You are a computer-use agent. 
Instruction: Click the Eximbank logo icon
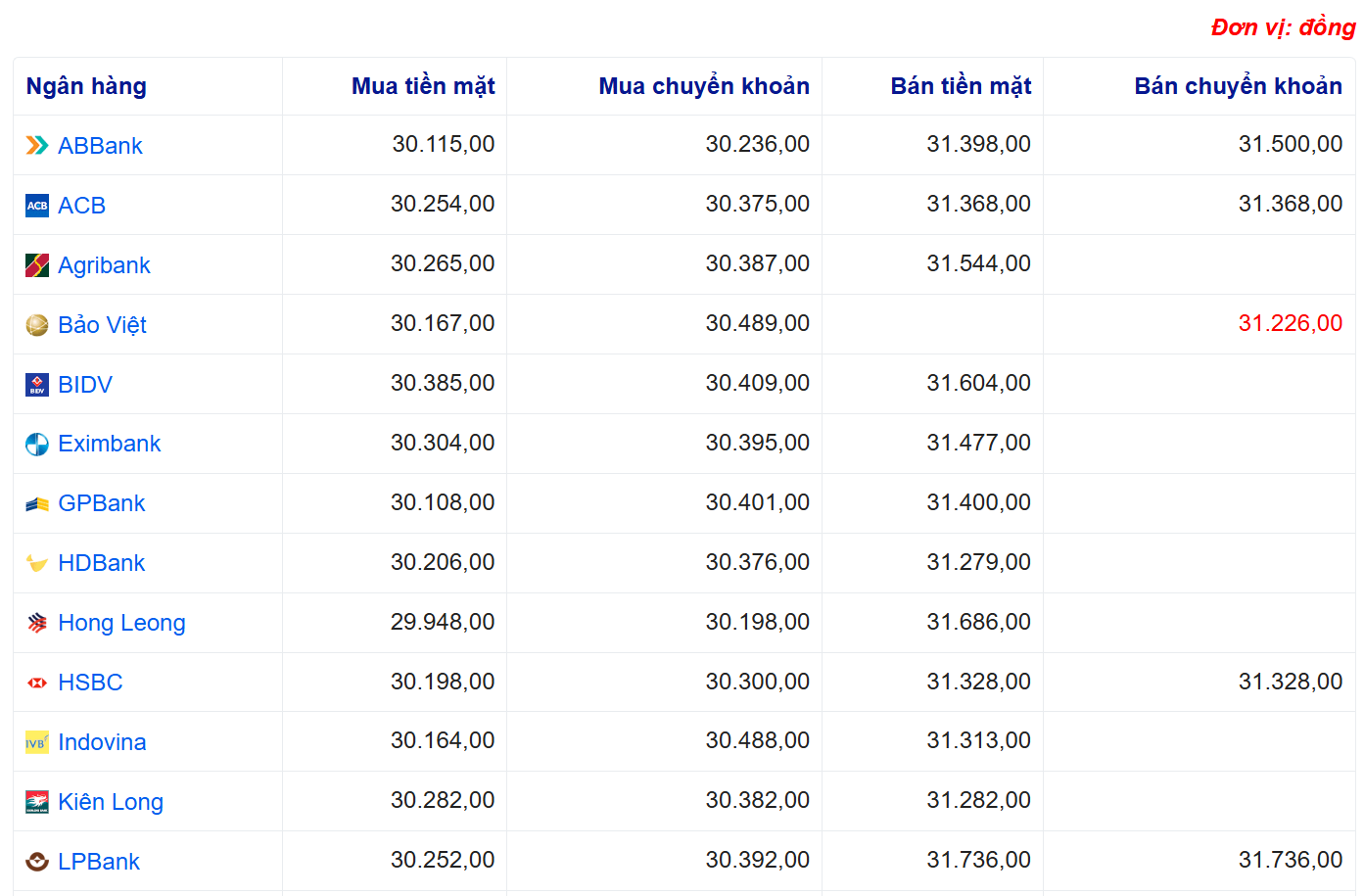click(x=36, y=445)
